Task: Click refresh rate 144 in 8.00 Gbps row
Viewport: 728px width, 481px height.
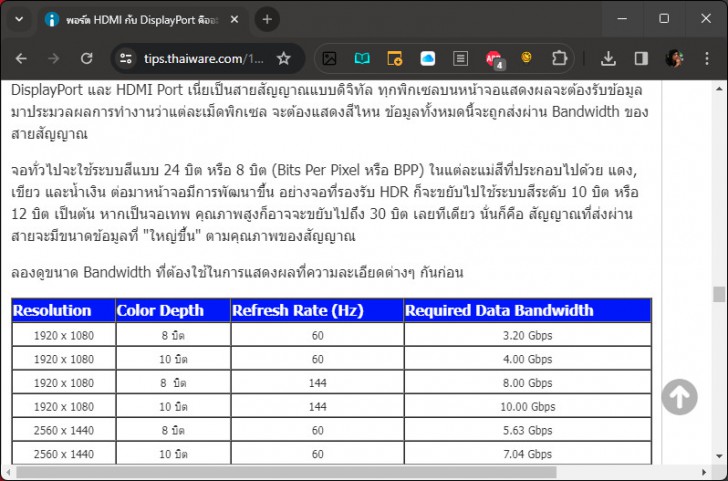Action: (x=317, y=383)
